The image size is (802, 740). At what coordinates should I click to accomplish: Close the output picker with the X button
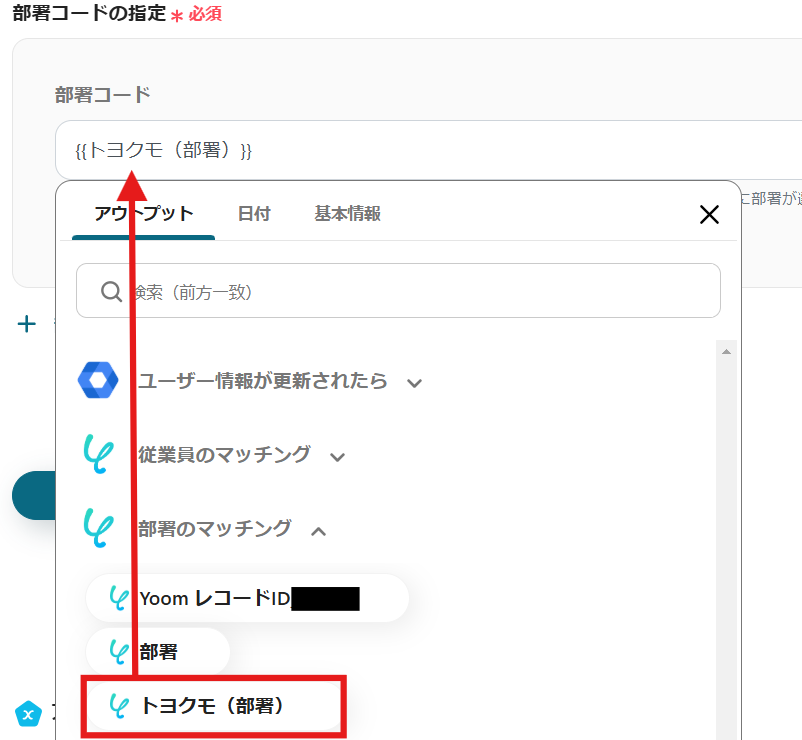[709, 214]
